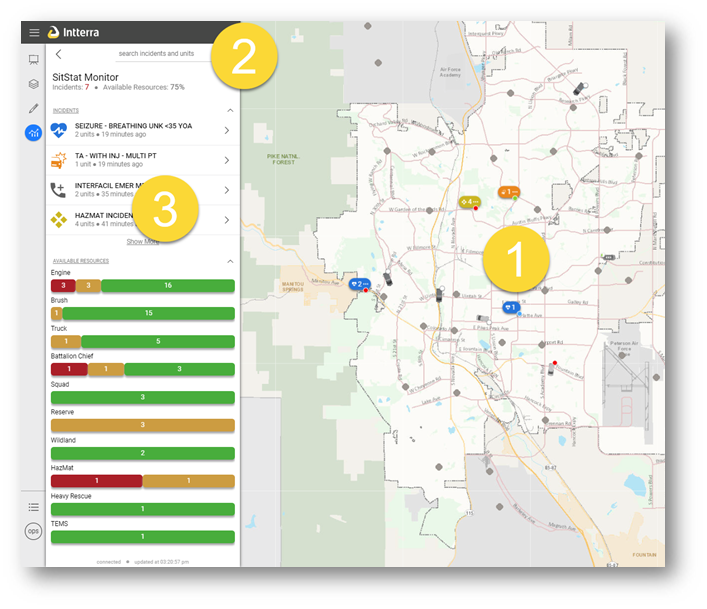The height and width of the screenshot is (609, 707).
Task: Select orange traffic incident marker on map
Action: 509,192
